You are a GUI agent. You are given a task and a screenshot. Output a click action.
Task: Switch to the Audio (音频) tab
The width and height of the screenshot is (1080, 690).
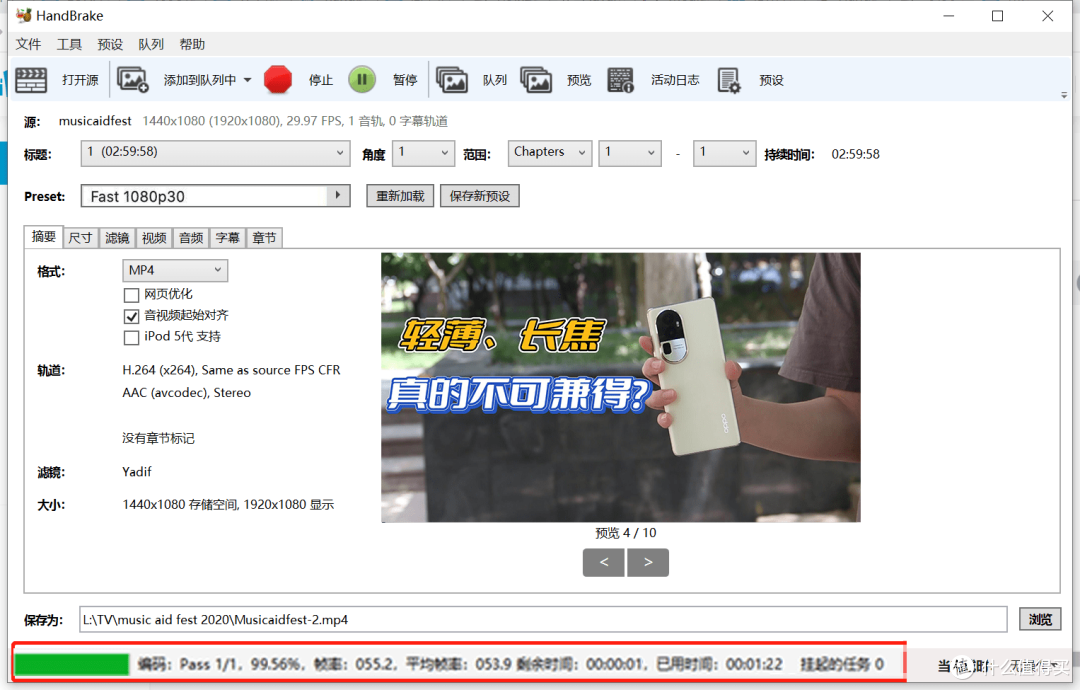click(x=191, y=238)
